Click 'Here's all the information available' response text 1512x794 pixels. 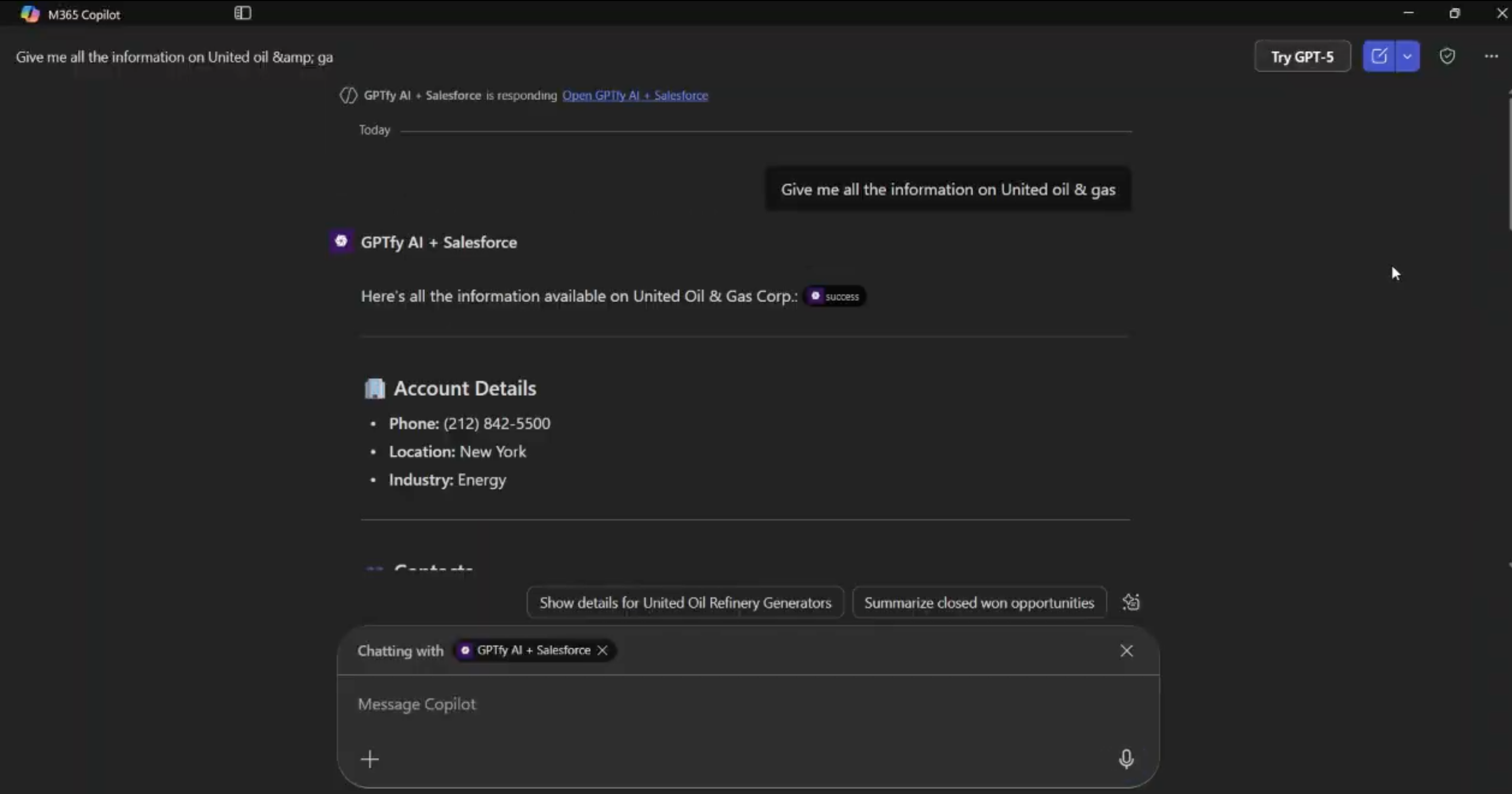tap(579, 296)
